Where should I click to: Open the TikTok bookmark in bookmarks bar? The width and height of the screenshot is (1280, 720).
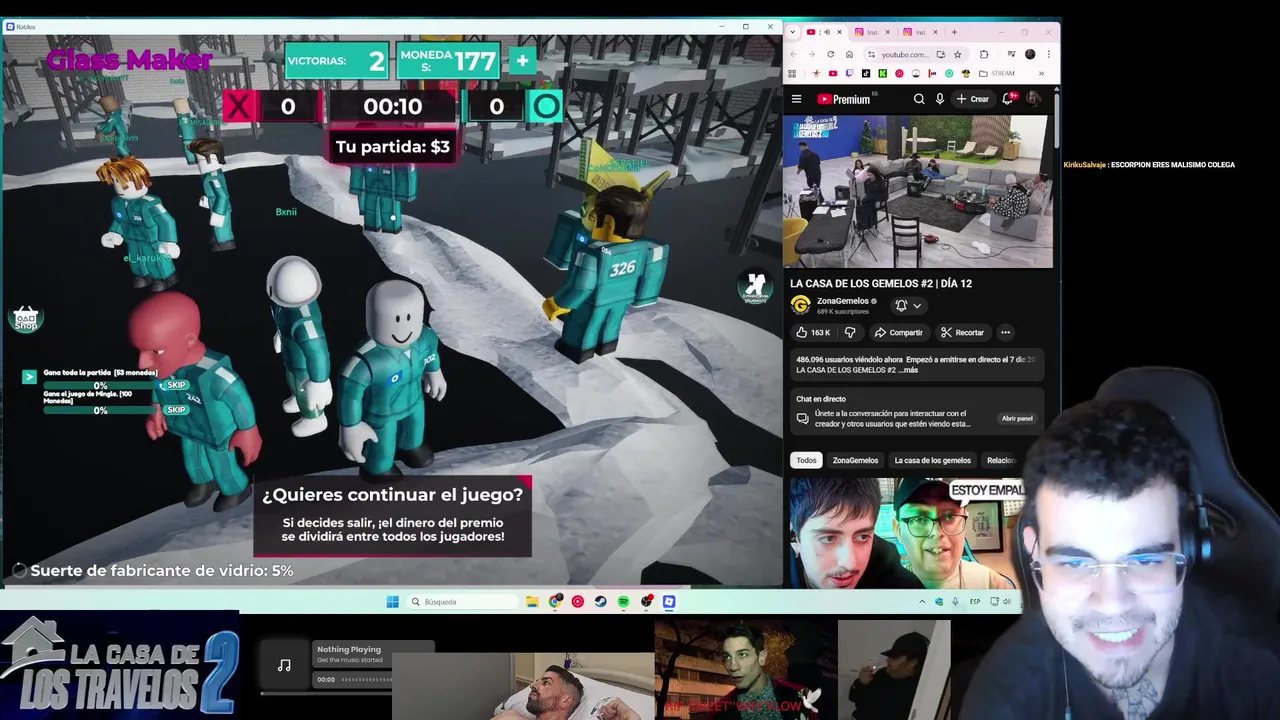pyautogui.click(x=866, y=73)
